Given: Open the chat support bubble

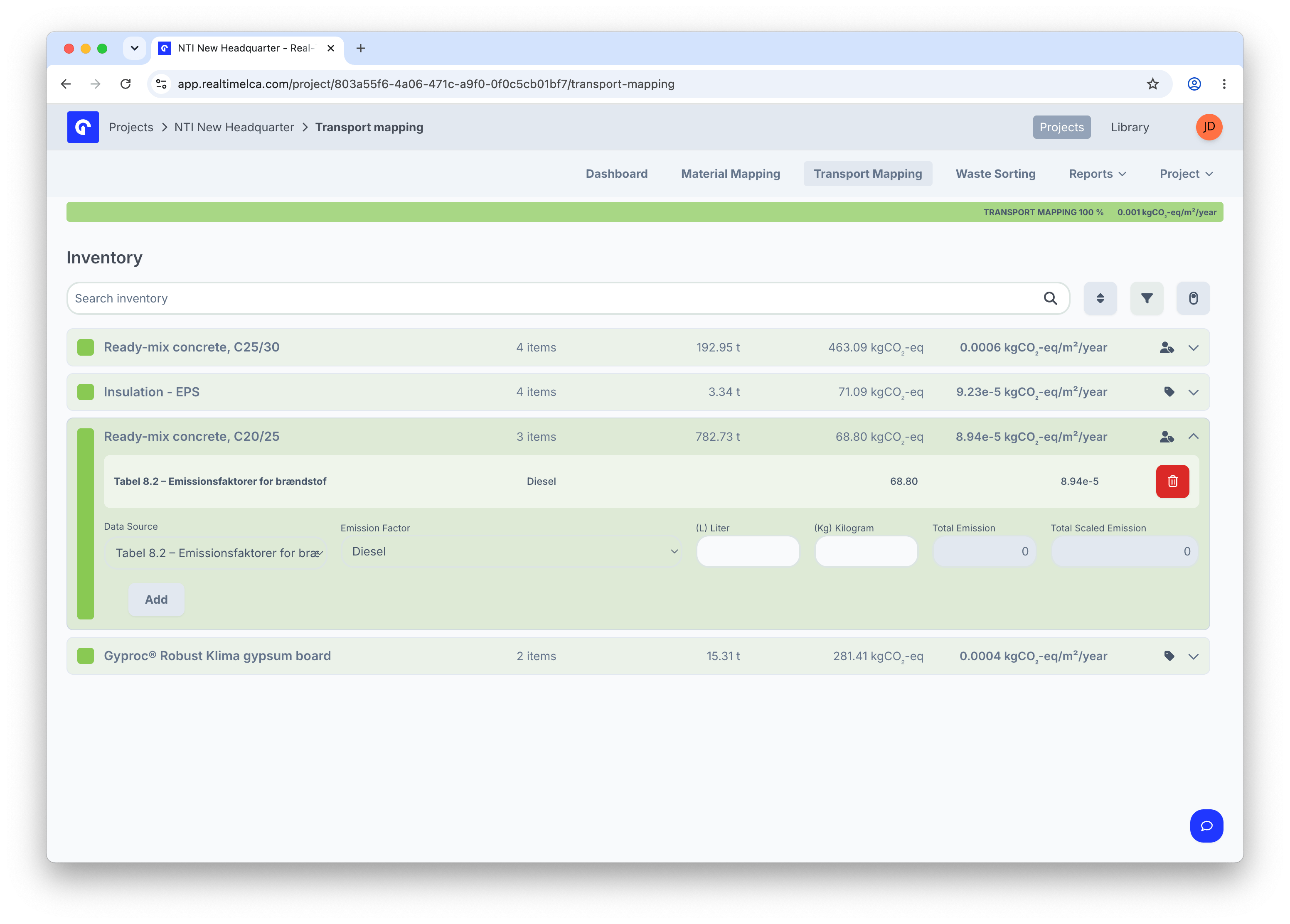Looking at the screenshot, I should tap(1206, 826).
